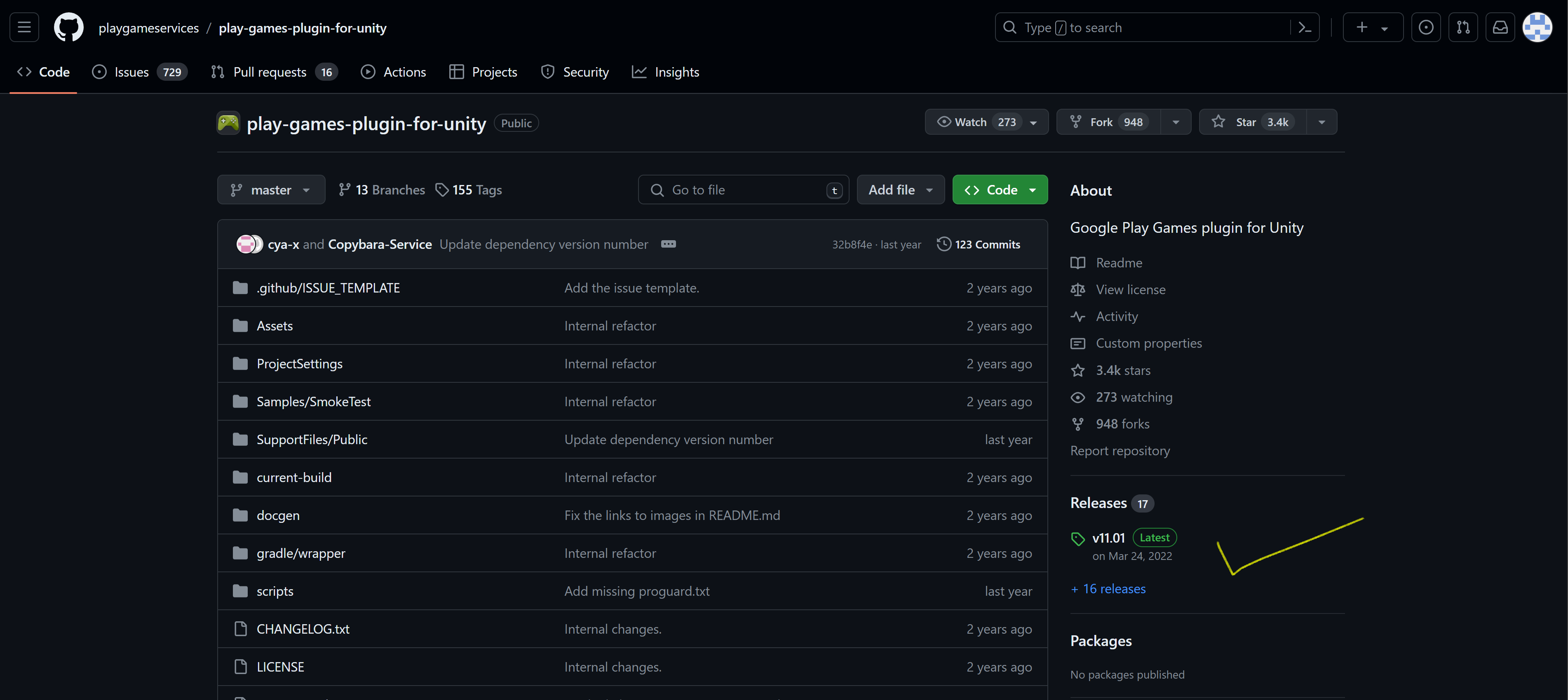The image size is (1568, 700).
Task: Open the issues icon in header
Action: (x=1425, y=27)
